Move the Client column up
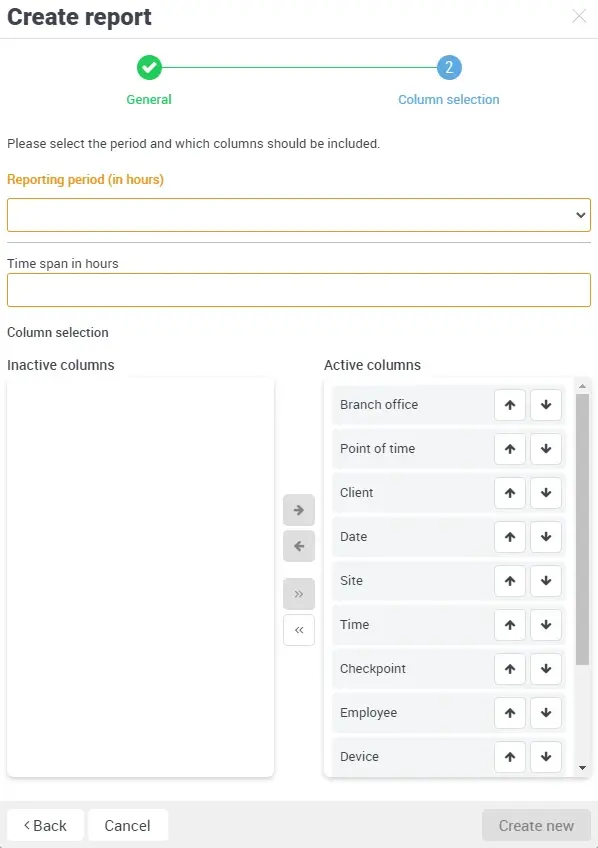This screenshot has height=848, width=598. (510, 493)
